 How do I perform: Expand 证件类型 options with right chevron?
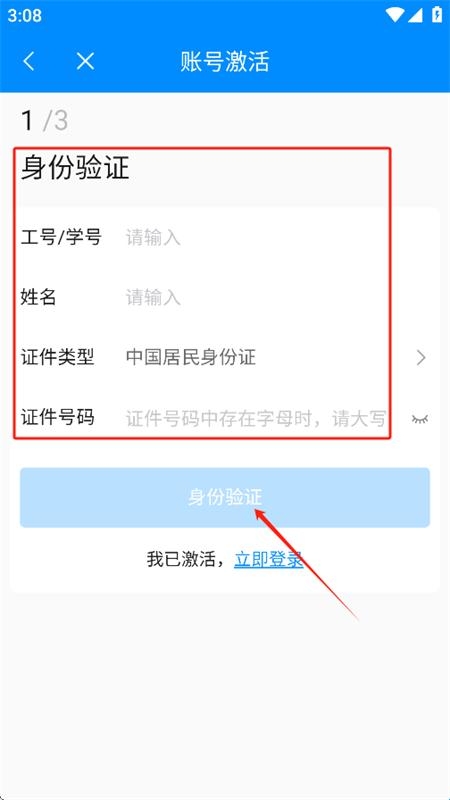point(421,358)
